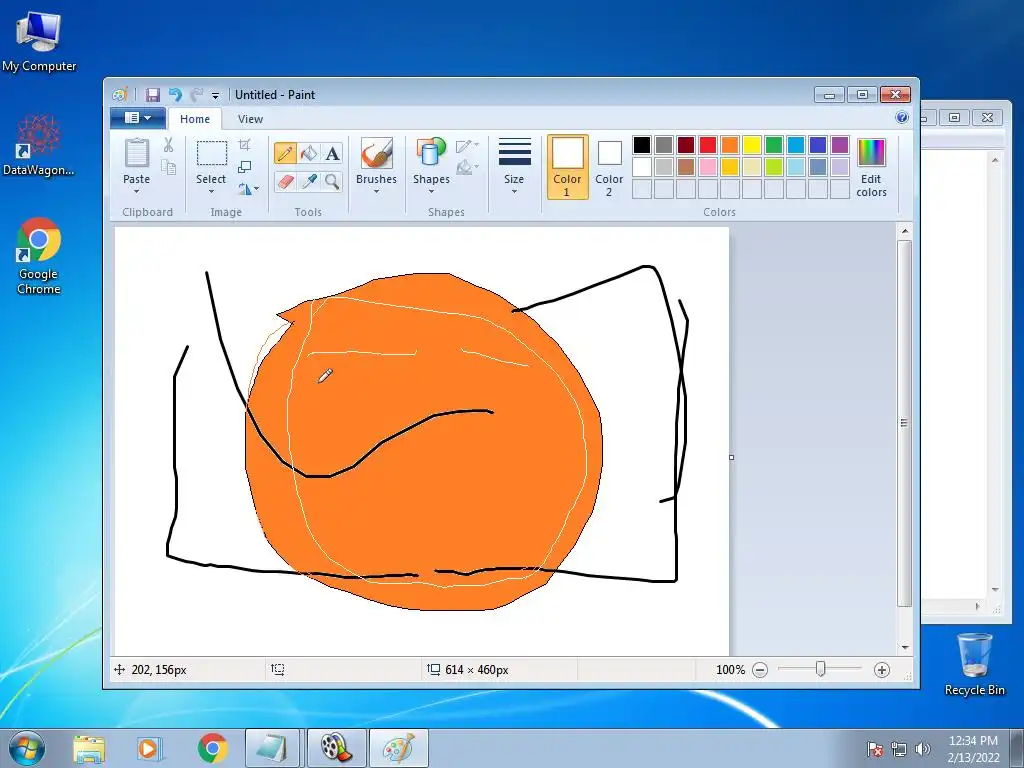Pick the black color swatch
Image resolution: width=1024 pixels, height=768 pixels.
point(642,145)
